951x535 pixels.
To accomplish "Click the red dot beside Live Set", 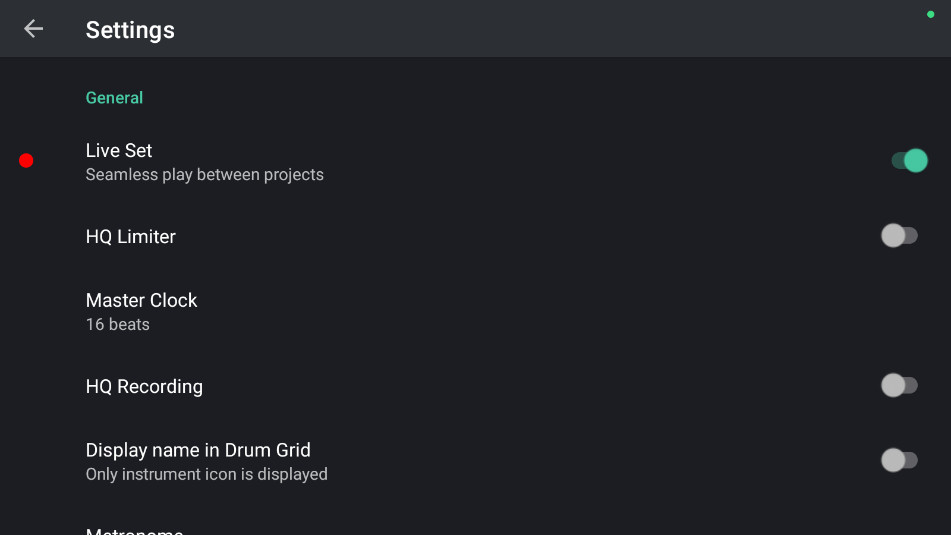I will pos(26,160).
